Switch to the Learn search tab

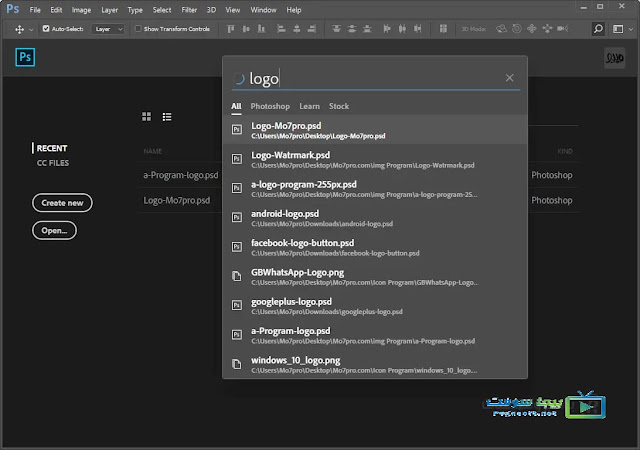point(309,106)
